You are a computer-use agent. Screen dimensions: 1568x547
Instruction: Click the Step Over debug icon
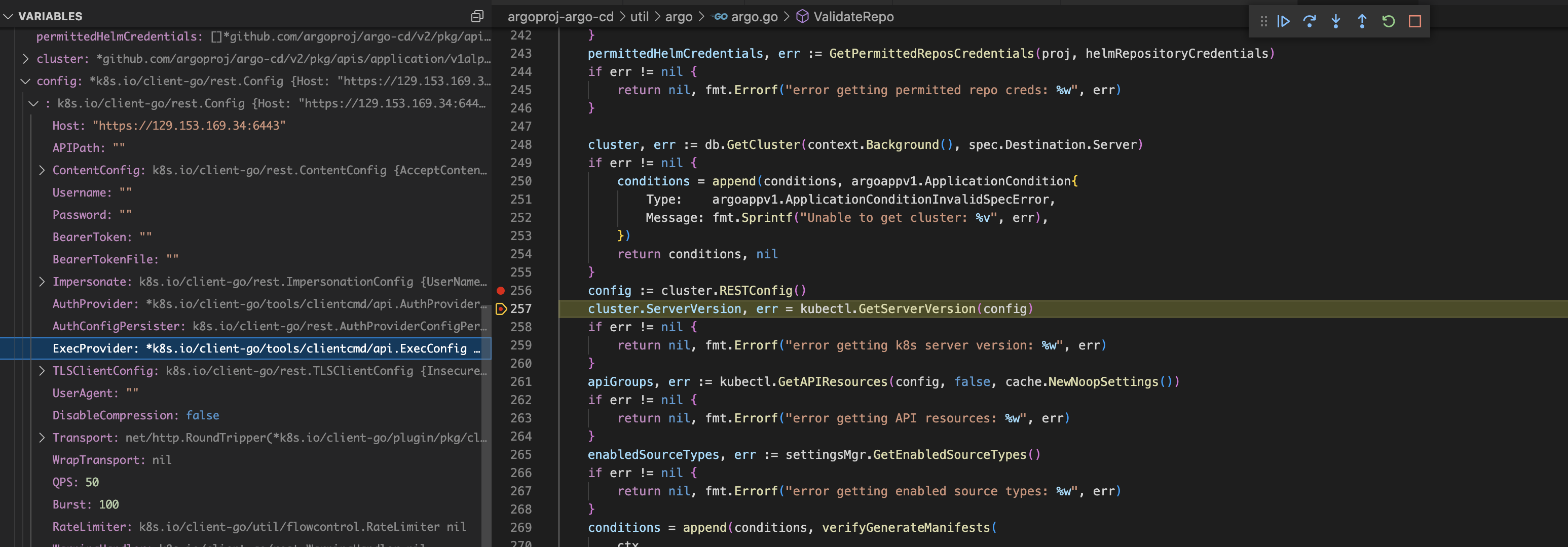coord(1310,21)
